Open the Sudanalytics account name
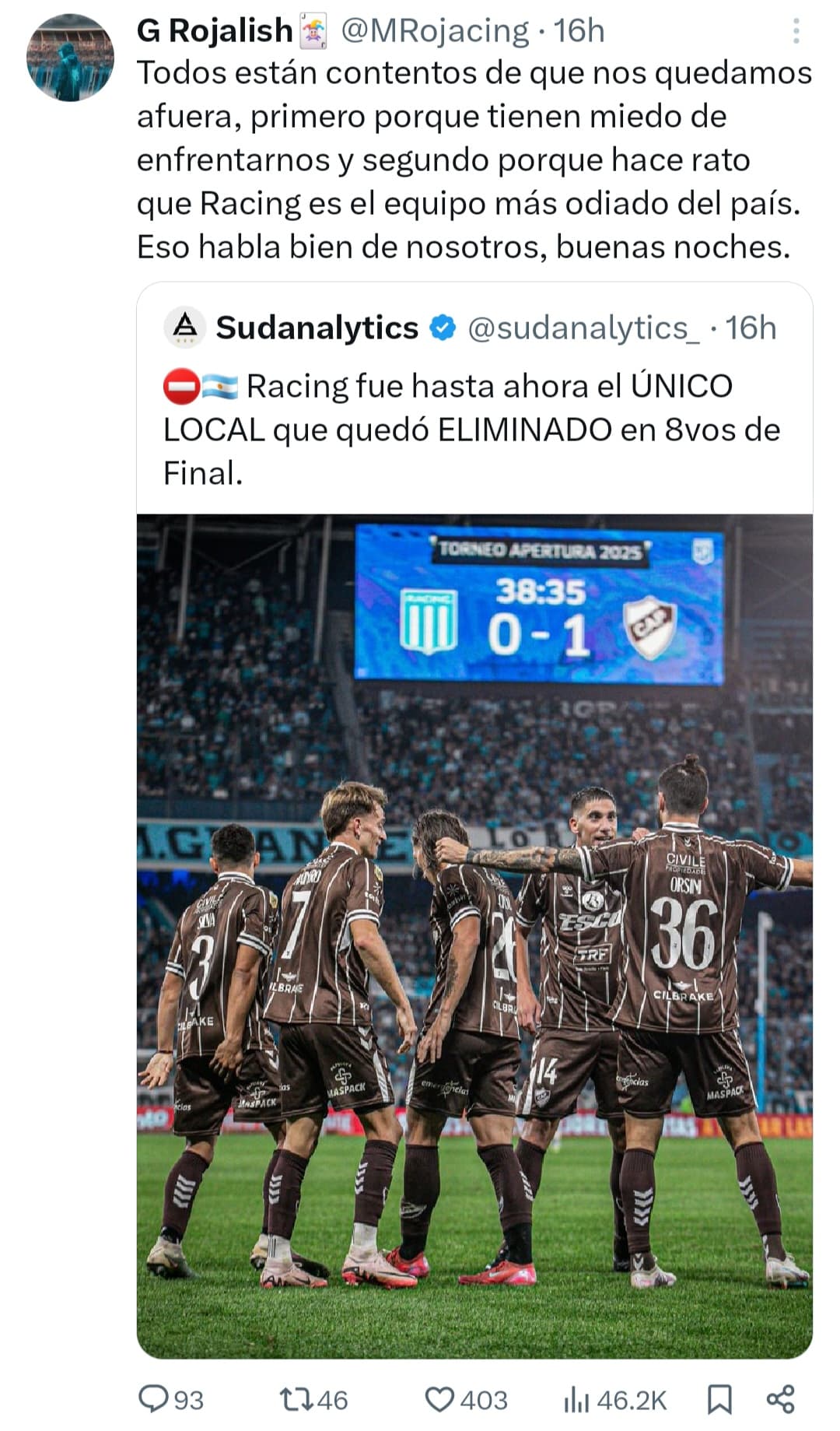 tap(317, 328)
